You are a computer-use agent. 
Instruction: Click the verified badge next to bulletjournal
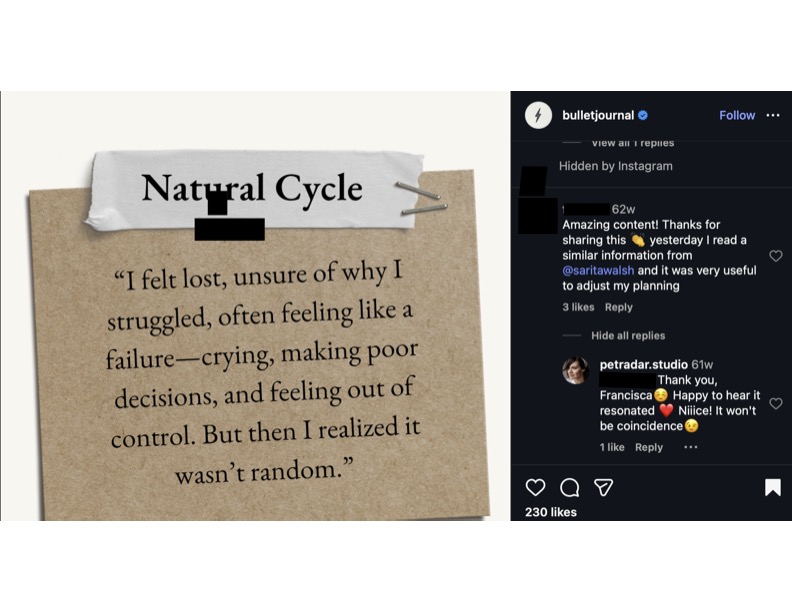(643, 115)
